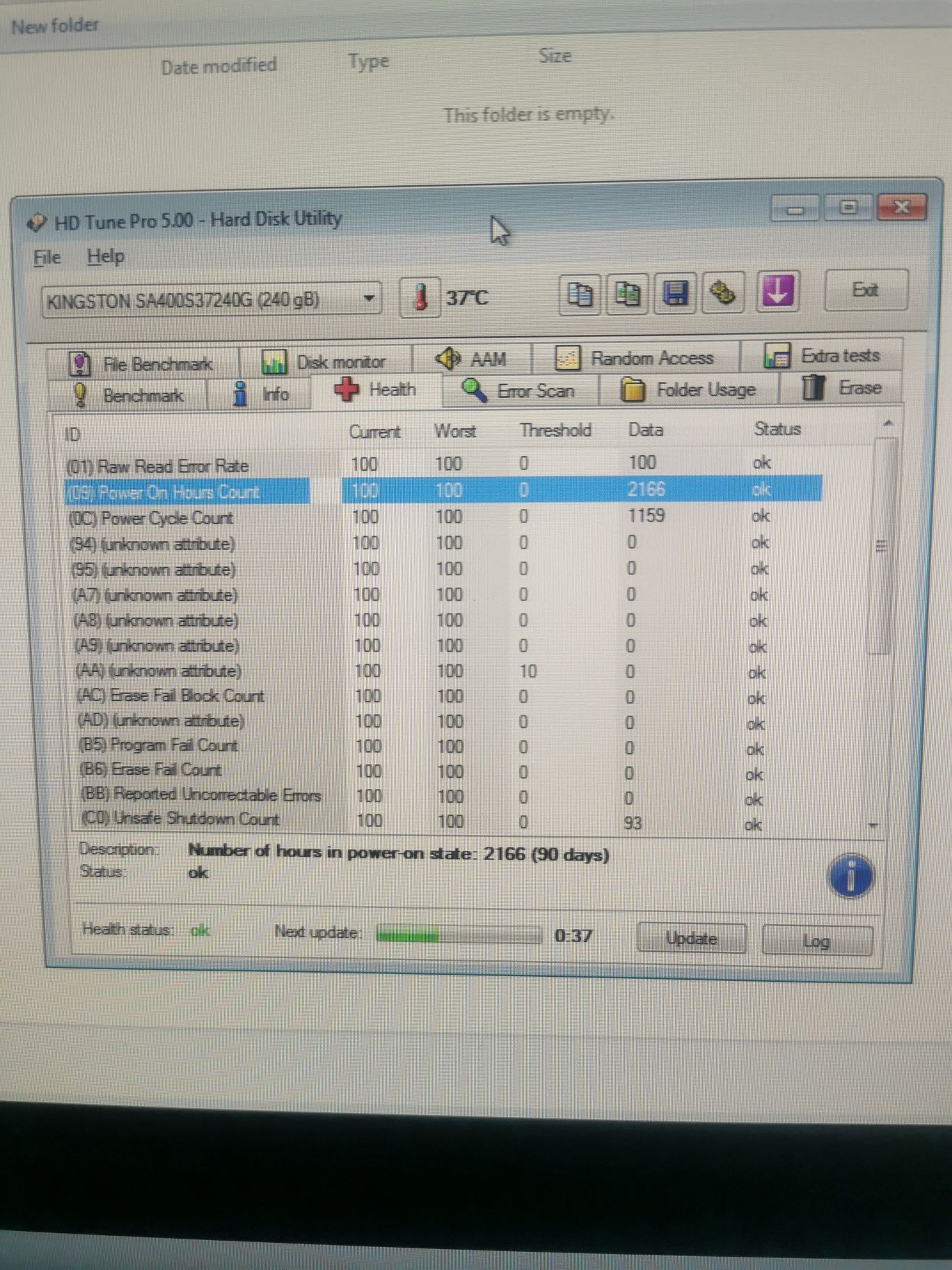Click the Next update progress bar
952x1270 pixels.
459,934
